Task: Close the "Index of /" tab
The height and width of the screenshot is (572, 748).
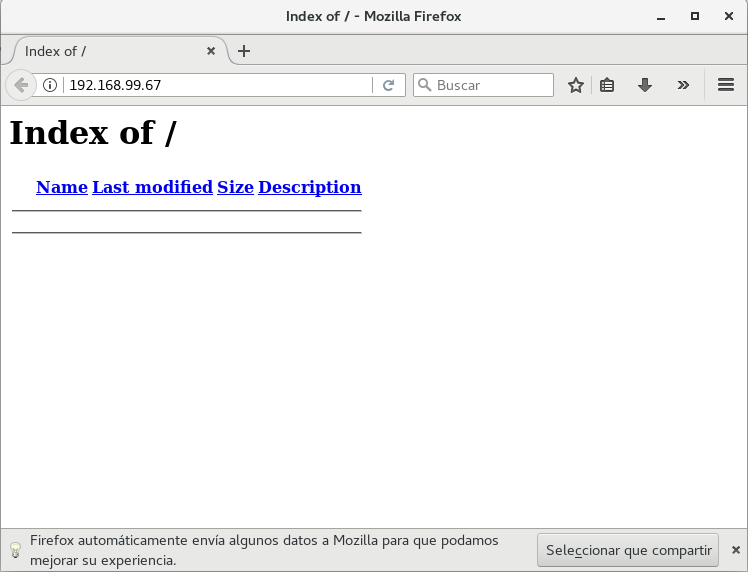Action: pyautogui.click(x=211, y=51)
